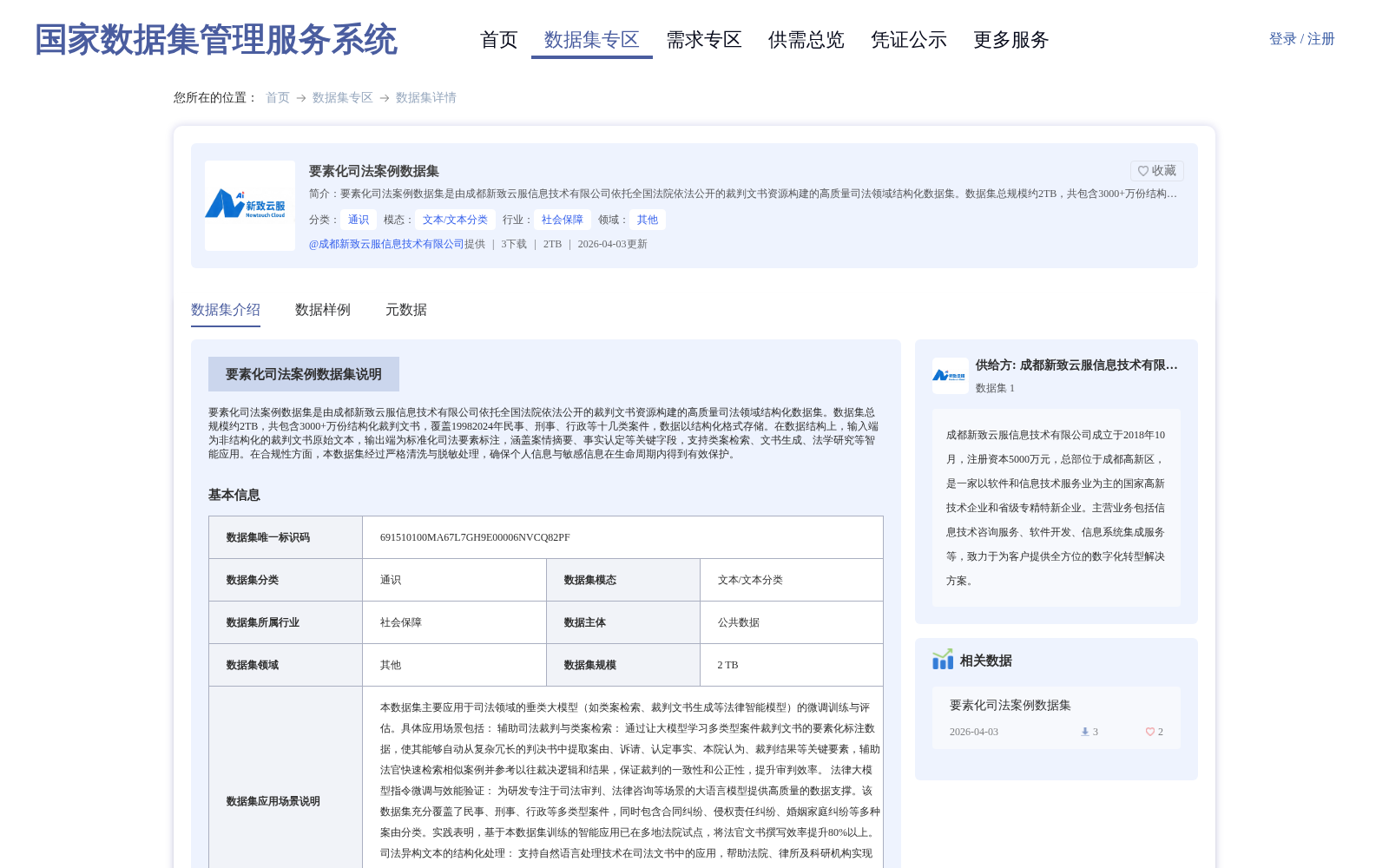Open the 更多服务 menu
Image resolution: width=1389 pixels, height=868 pixels.
click(1011, 40)
